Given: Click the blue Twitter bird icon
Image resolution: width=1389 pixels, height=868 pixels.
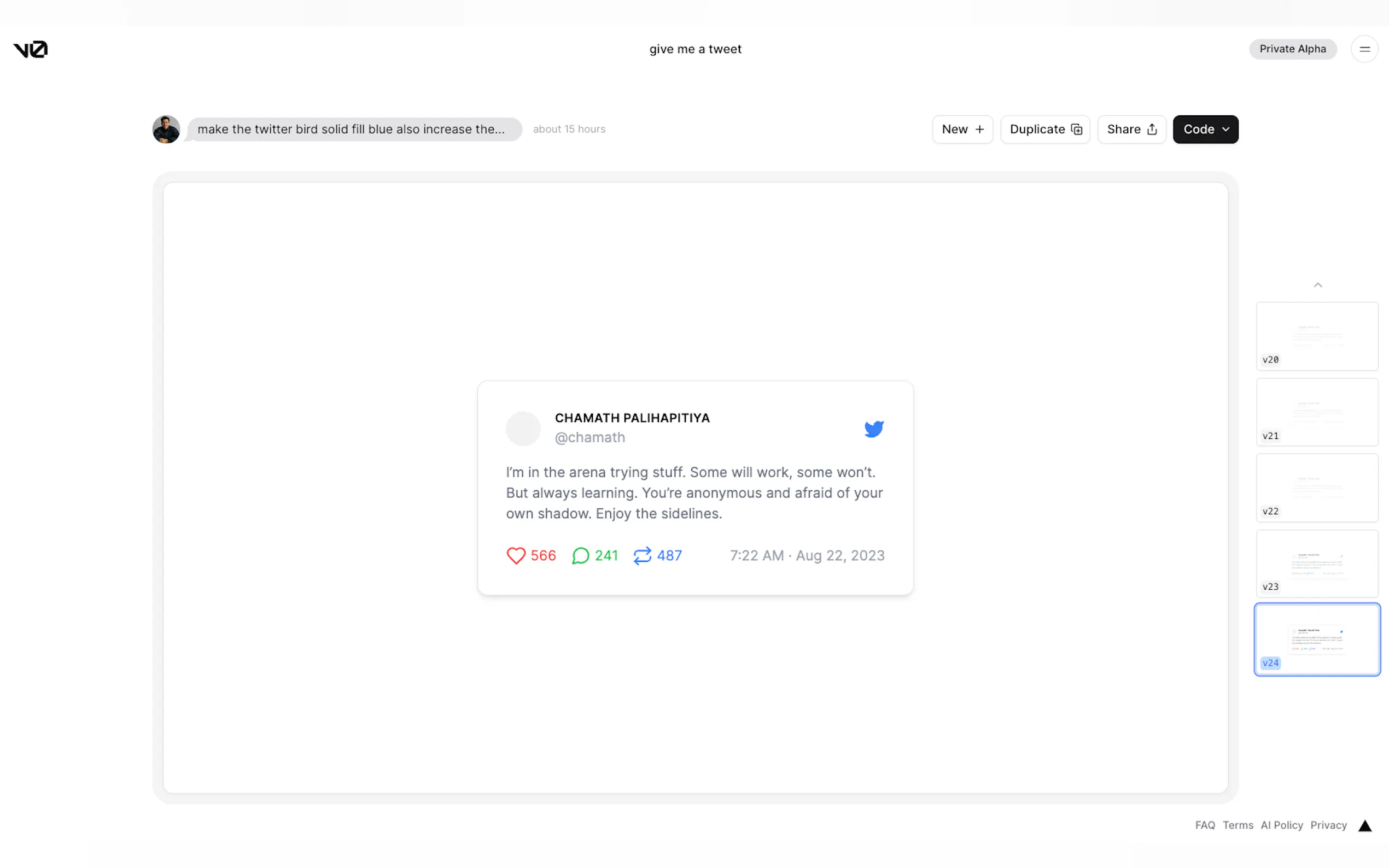Looking at the screenshot, I should coord(873,429).
